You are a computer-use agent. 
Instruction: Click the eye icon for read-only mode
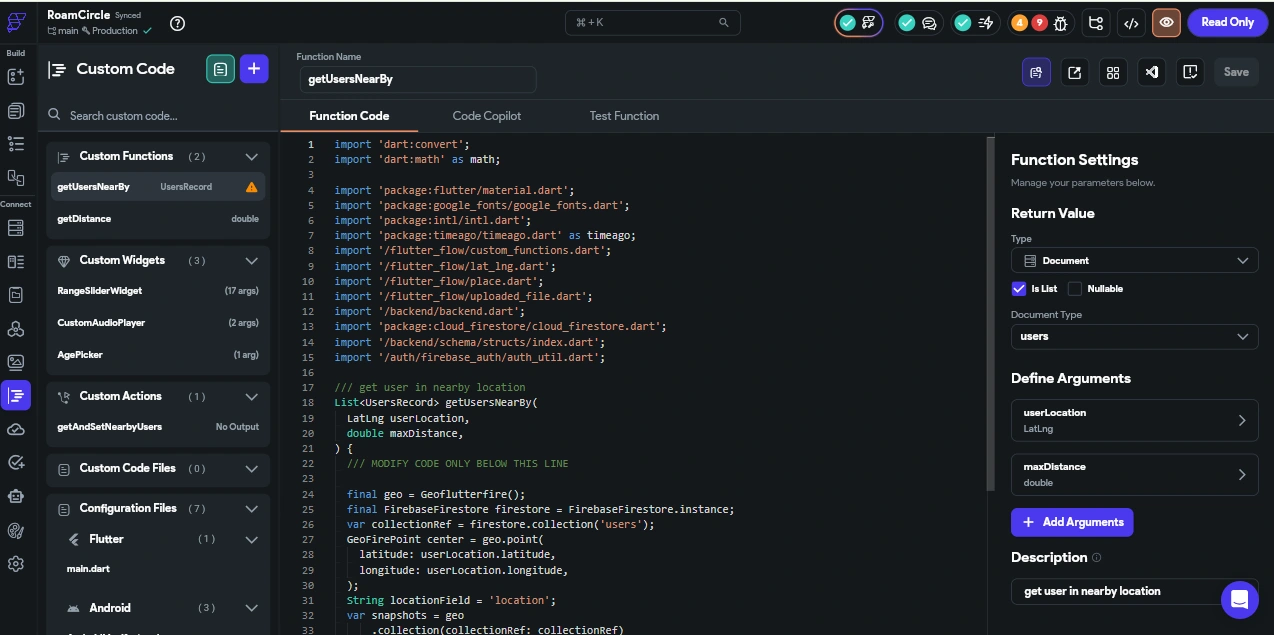1166,22
